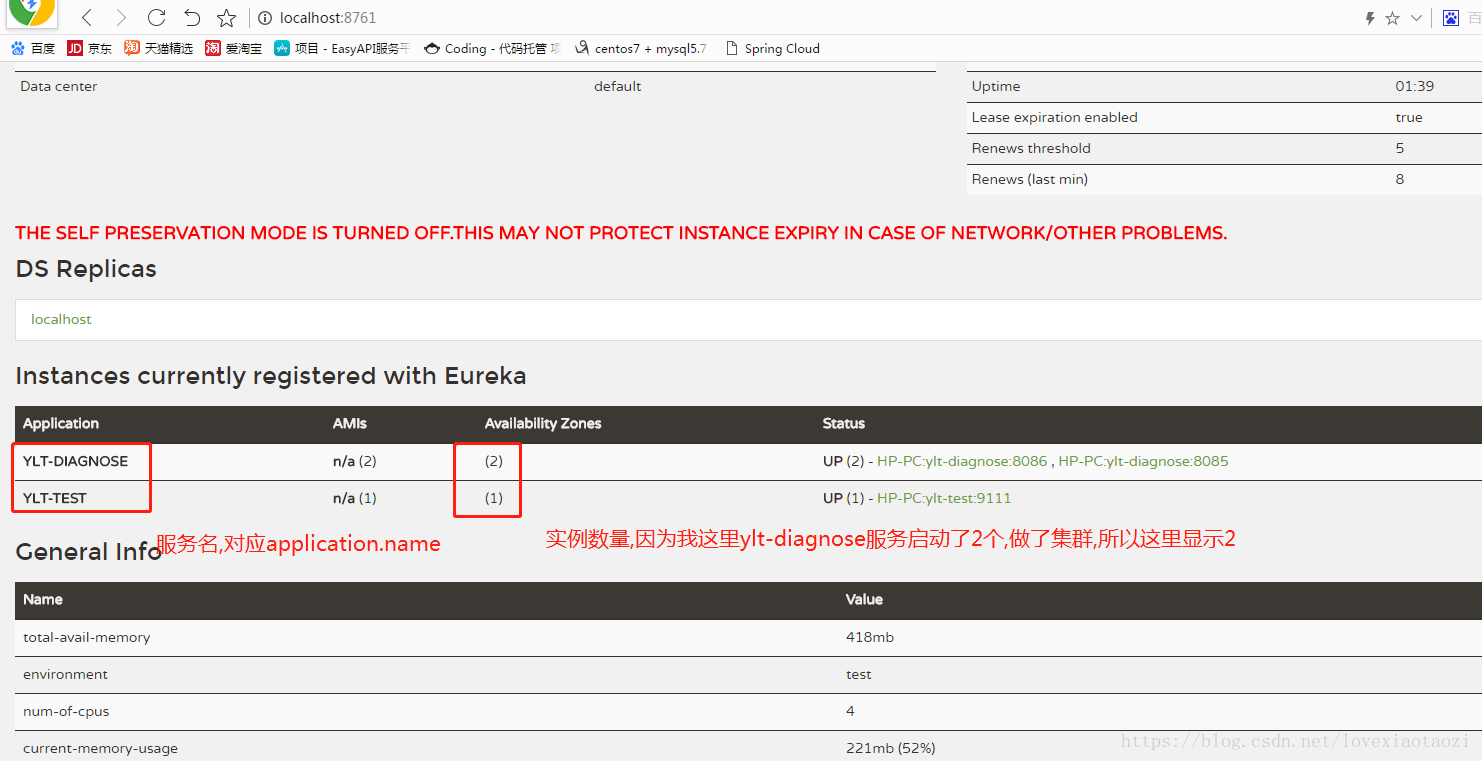This screenshot has height=761, width=1482.
Task: Click the localhost replica link under DS Replicas
Action: click(61, 319)
